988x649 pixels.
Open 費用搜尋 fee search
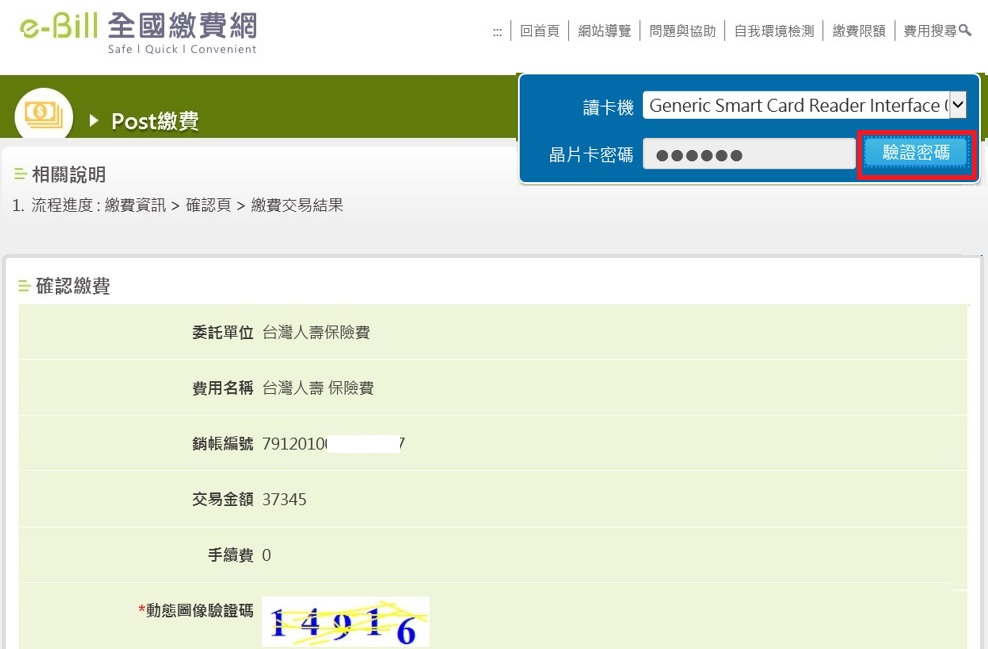(x=937, y=31)
